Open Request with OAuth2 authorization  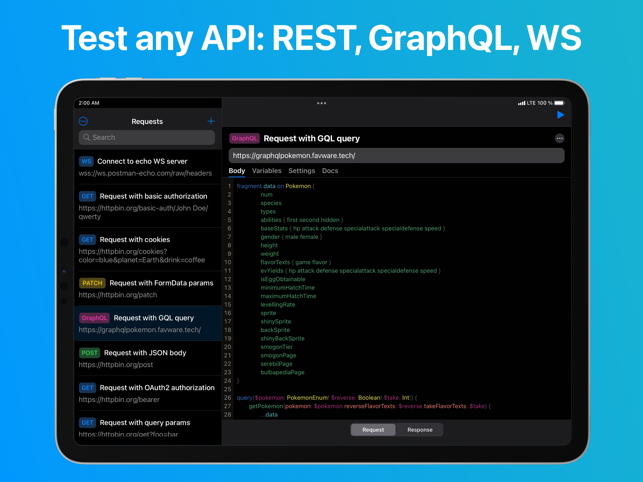coord(148,393)
